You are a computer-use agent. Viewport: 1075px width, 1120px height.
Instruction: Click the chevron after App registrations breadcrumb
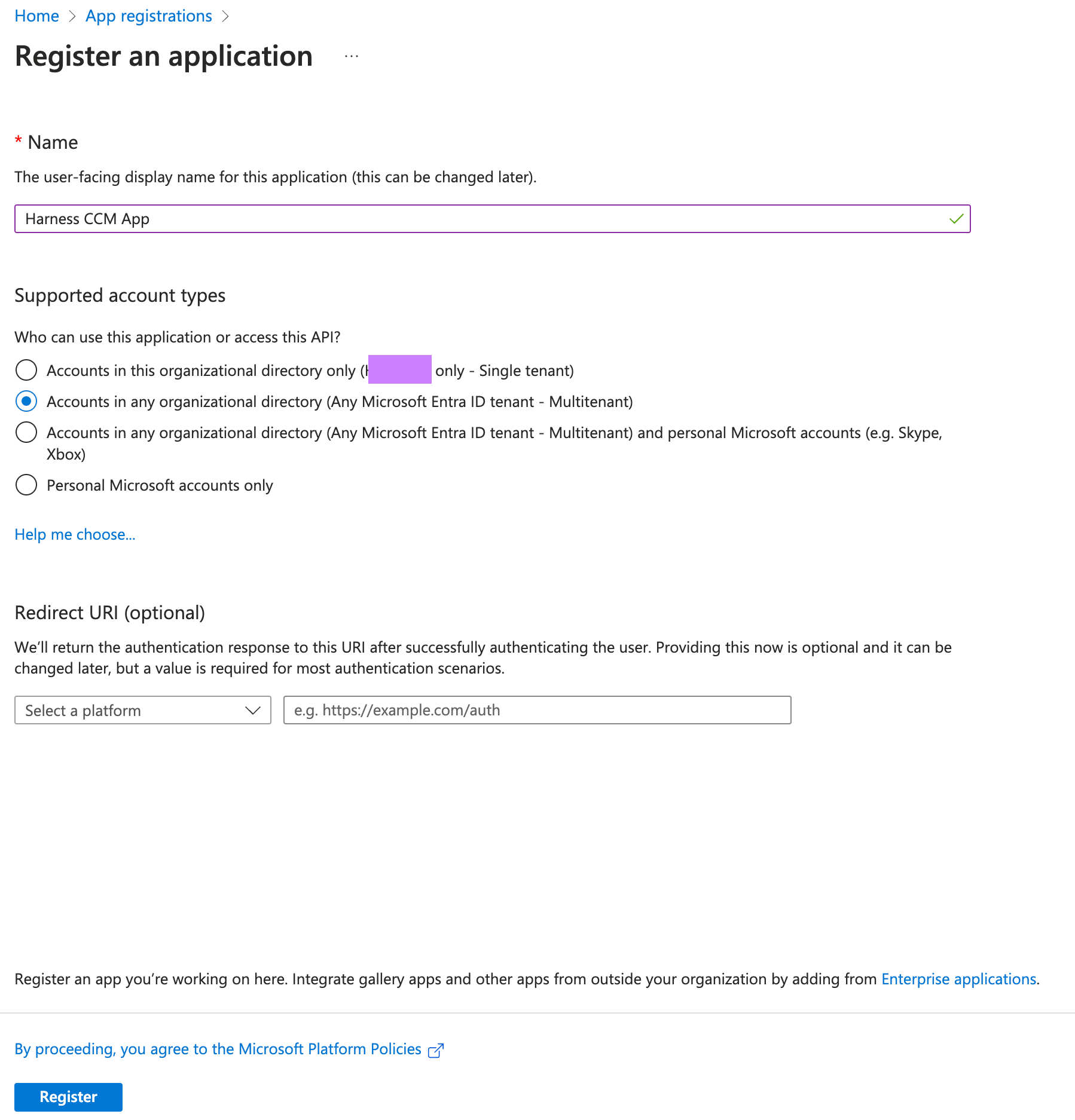pyautogui.click(x=225, y=16)
